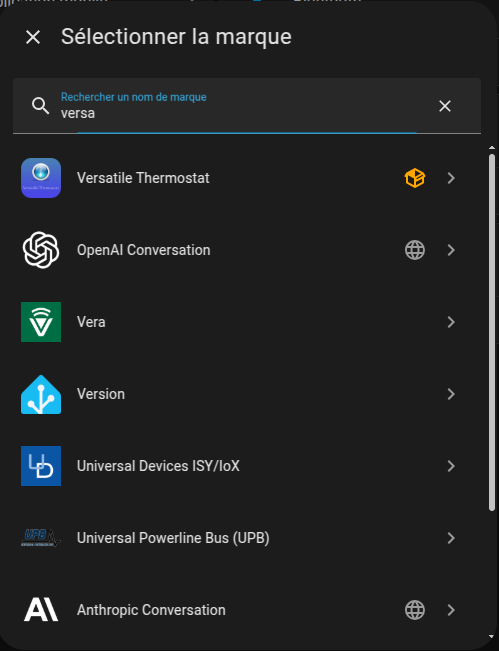Click the globe icon for Anthropic Conversation
The image size is (499, 651).
(x=415, y=610)
